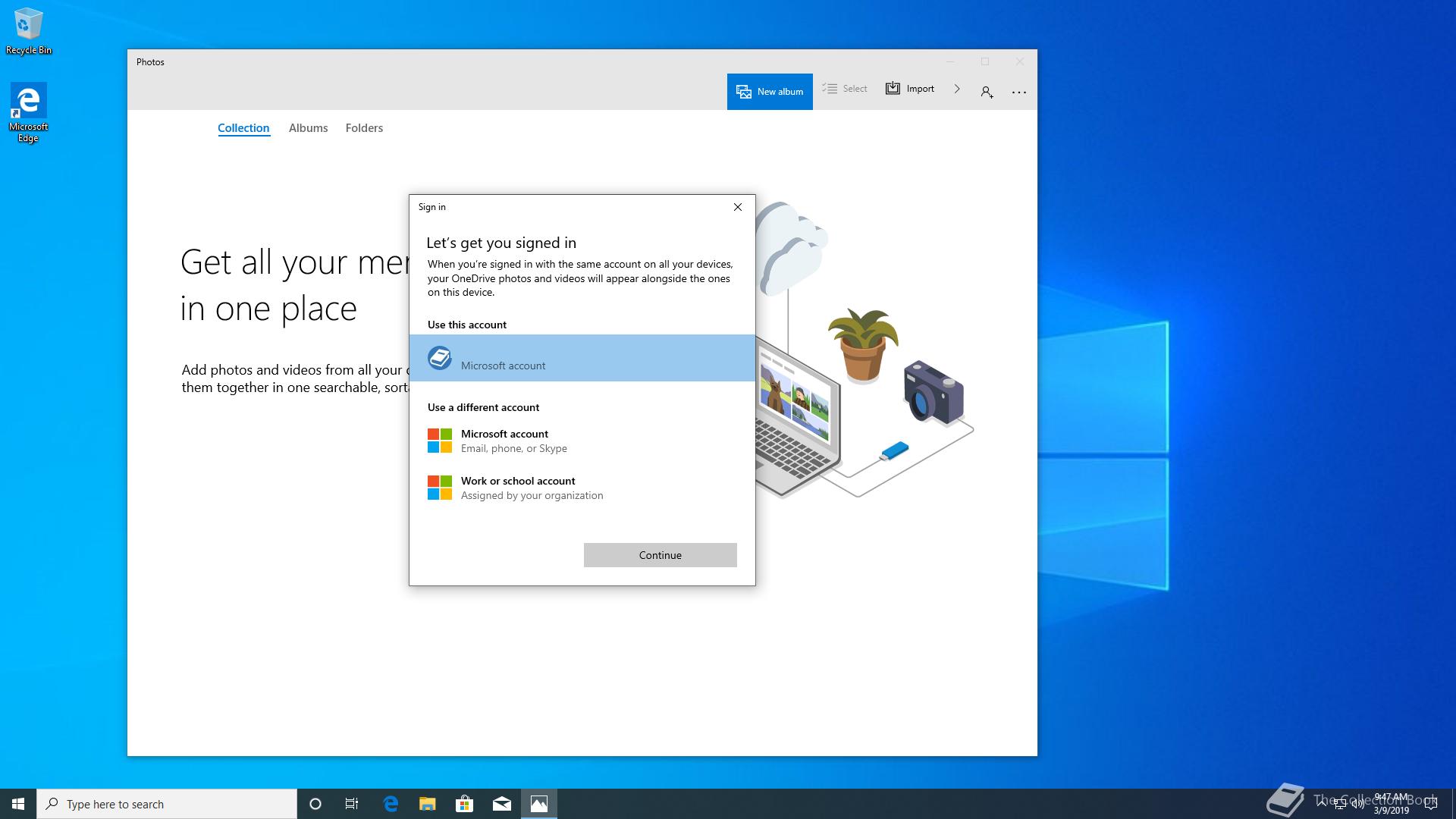Viewport: 1456px width, 819px height.
Task: Open Task View on taskbar
Action: coord(352,804)
